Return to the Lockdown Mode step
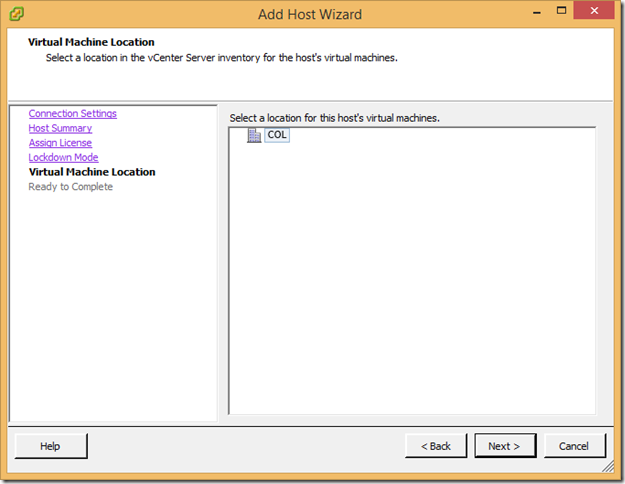 pos(63,157)
